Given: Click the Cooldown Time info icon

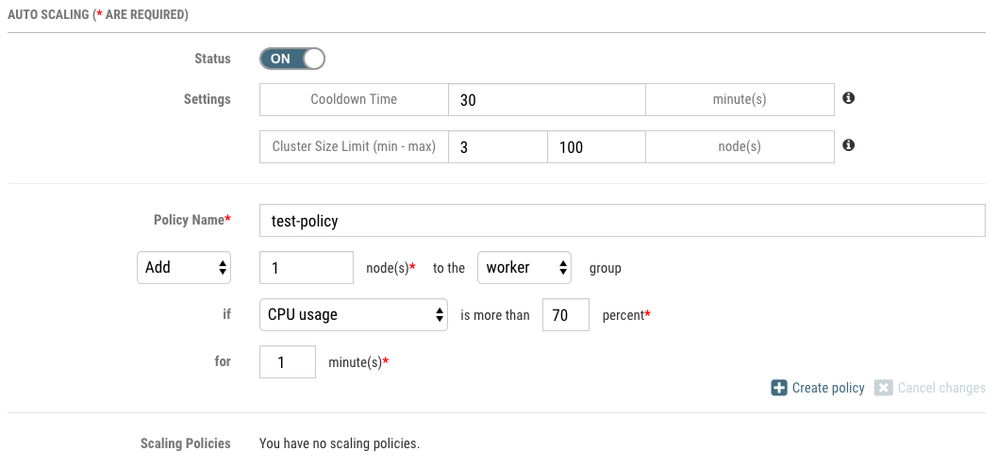Looking at the screenshot, I should (x=848, y=98).
